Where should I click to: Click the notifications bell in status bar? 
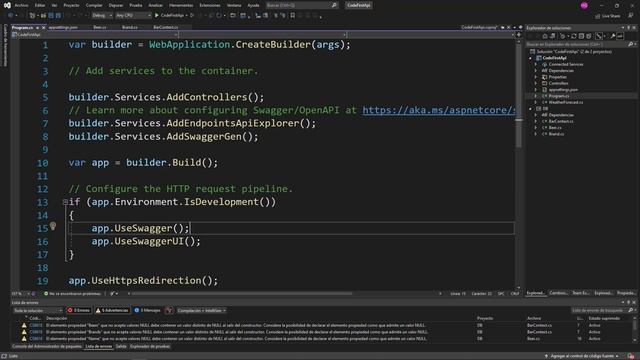(x=631, y=356)
